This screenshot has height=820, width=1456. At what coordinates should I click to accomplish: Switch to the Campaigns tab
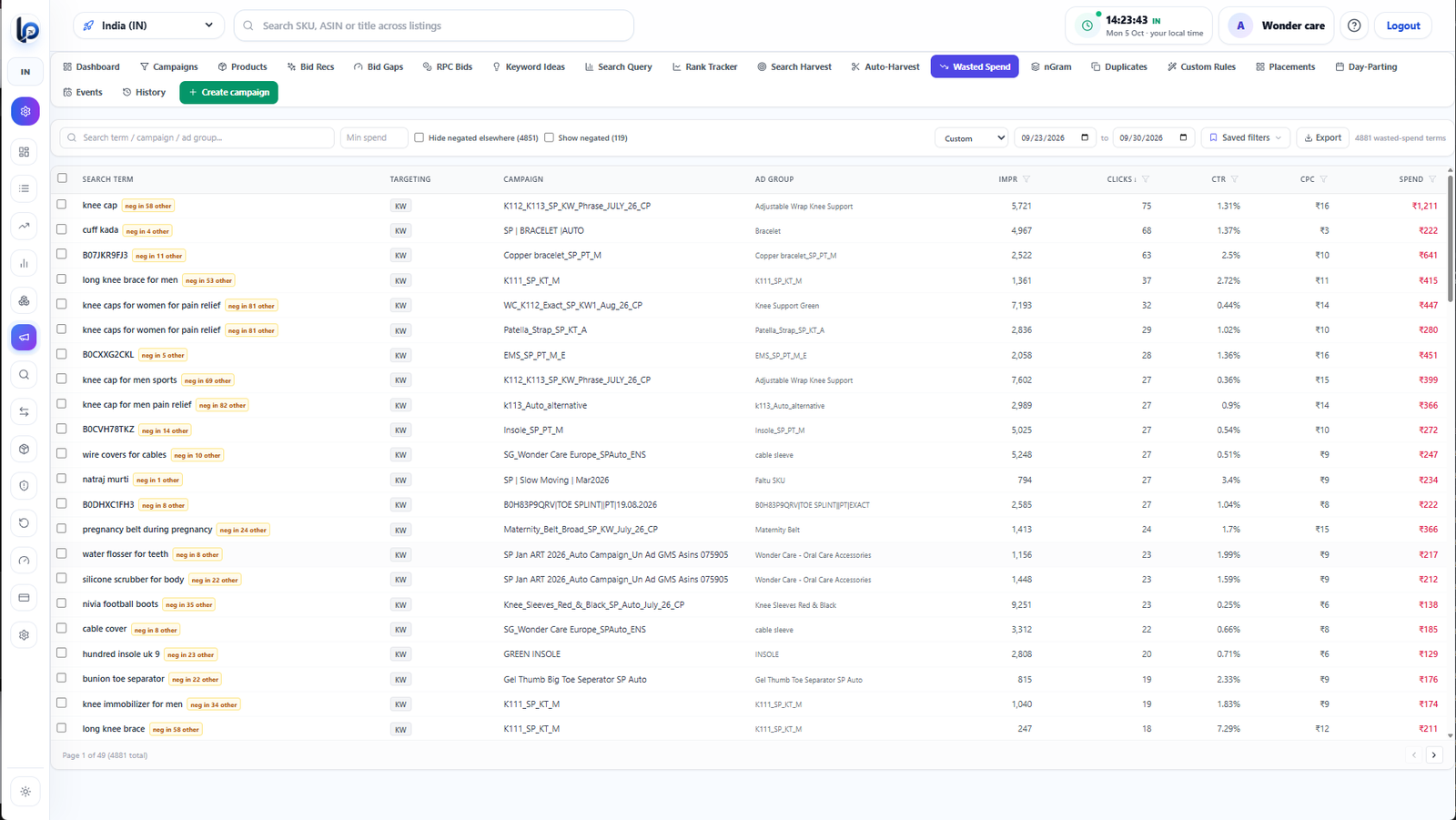(x=168, y=66)
